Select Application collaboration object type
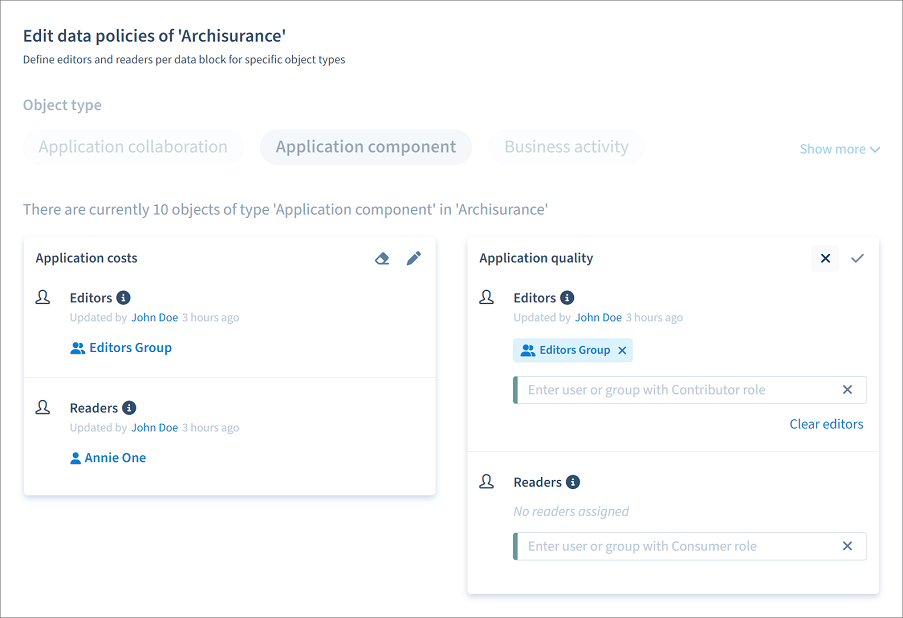The height and width of the screenshot is (618, 903). click(x=133, y=147)
